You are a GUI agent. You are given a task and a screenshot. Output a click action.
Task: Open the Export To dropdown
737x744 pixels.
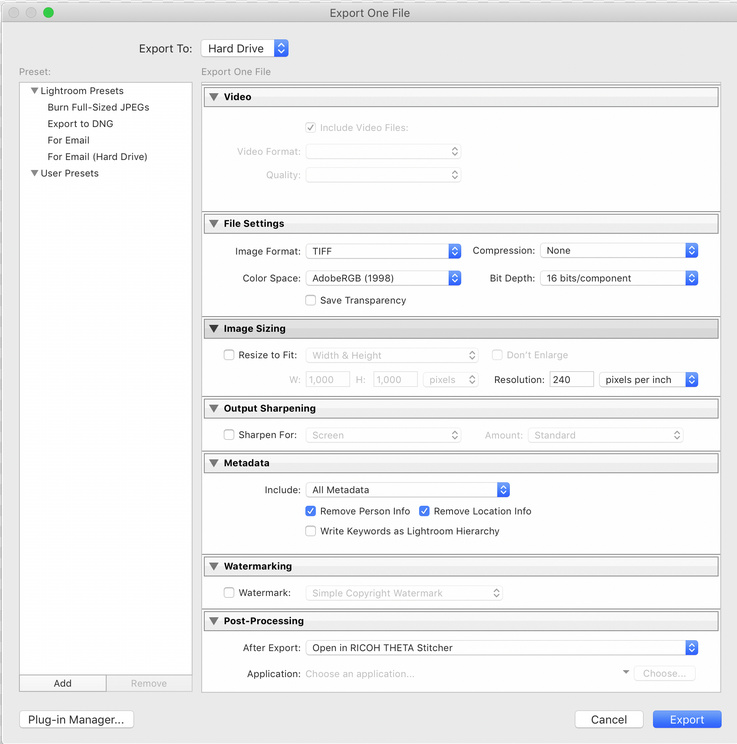(x=244, y=48)
